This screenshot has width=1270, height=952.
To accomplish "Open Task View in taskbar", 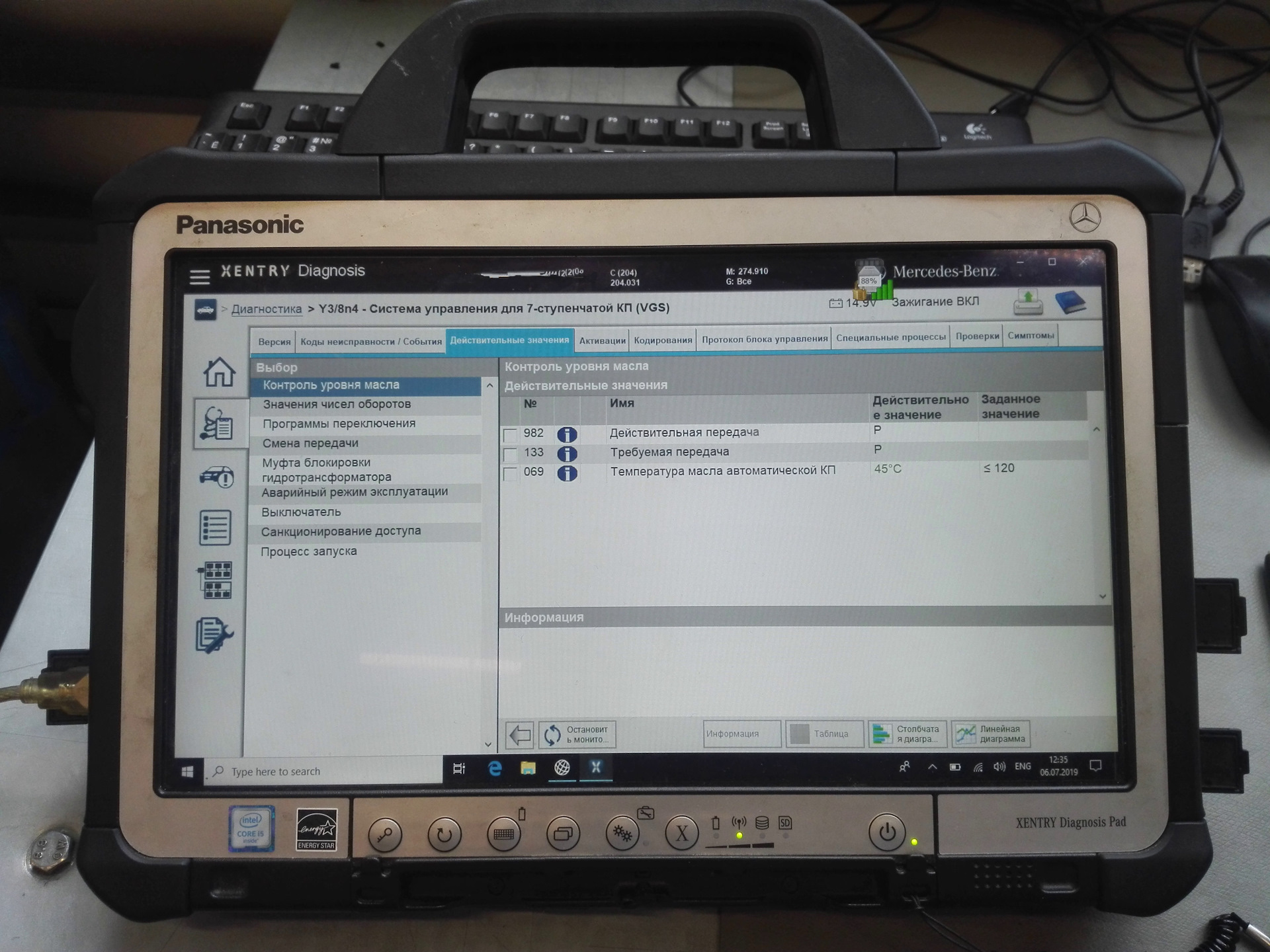I will point(459,768).
